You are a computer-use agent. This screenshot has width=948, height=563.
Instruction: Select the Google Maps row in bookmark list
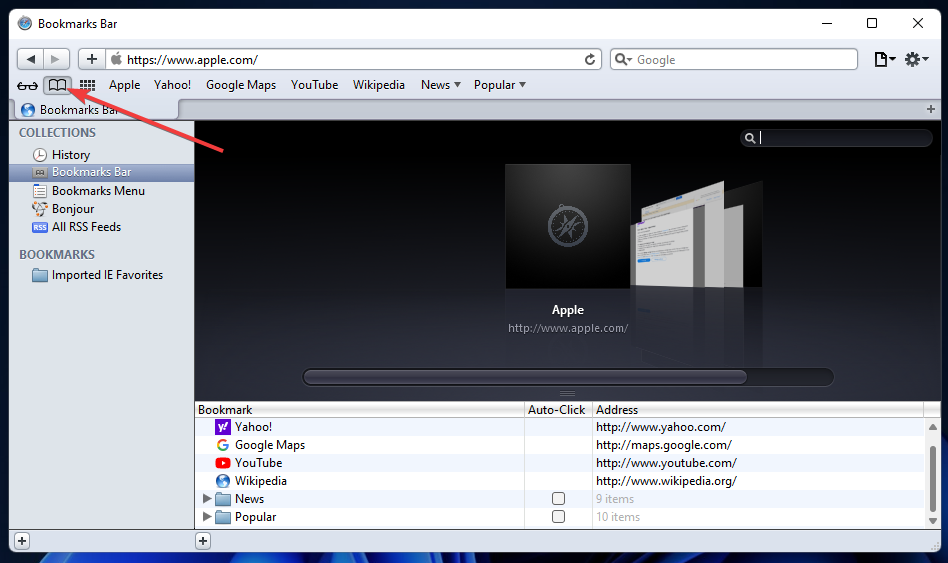[559, 445]
